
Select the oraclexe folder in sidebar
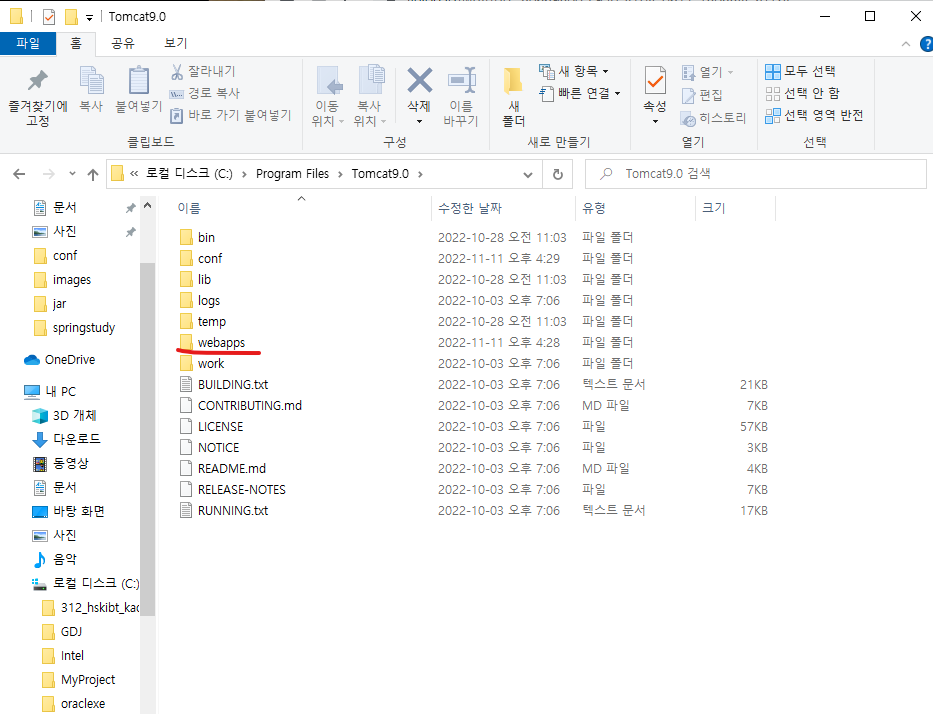point(83,704)
